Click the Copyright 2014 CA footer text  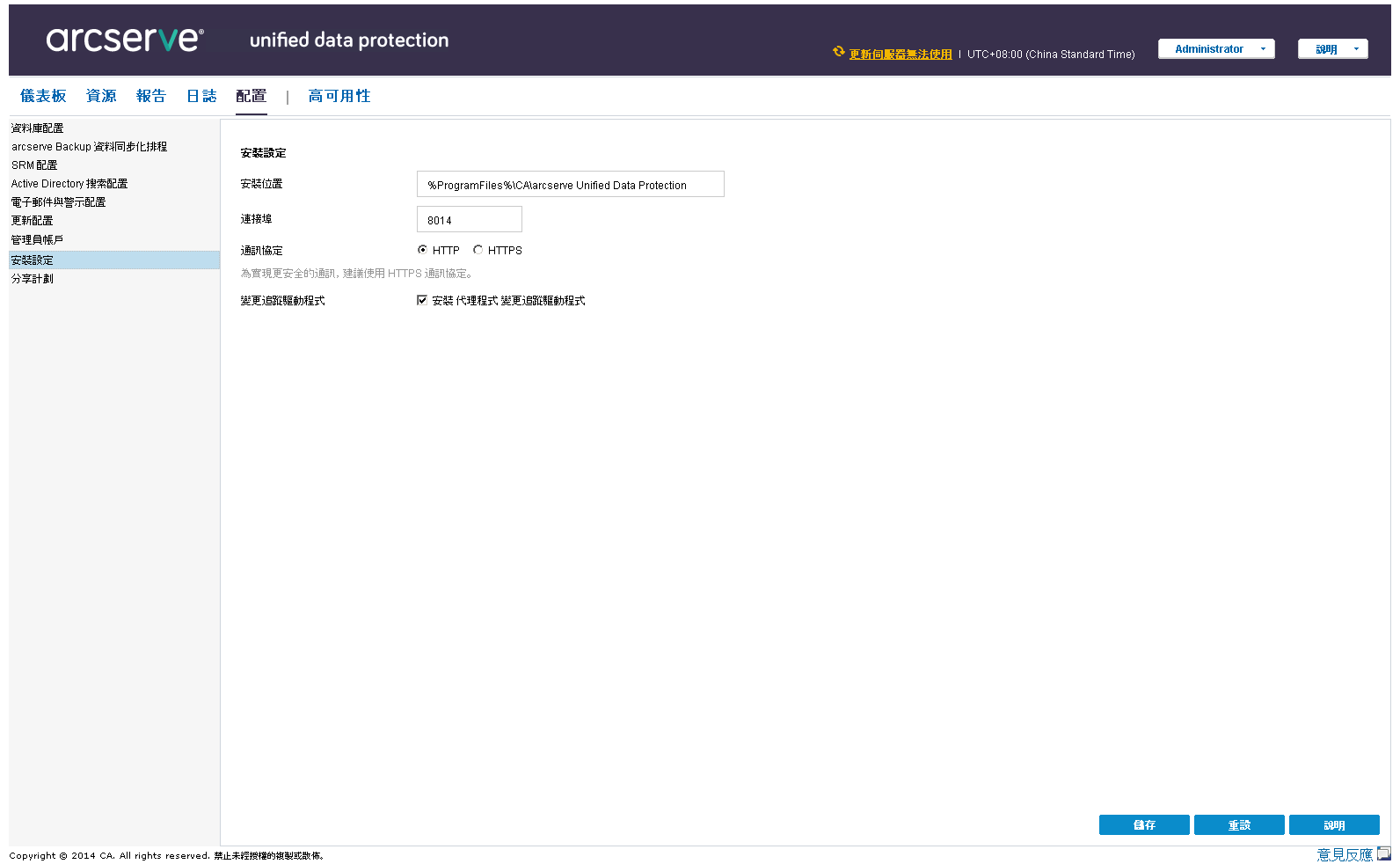(166, 855)
